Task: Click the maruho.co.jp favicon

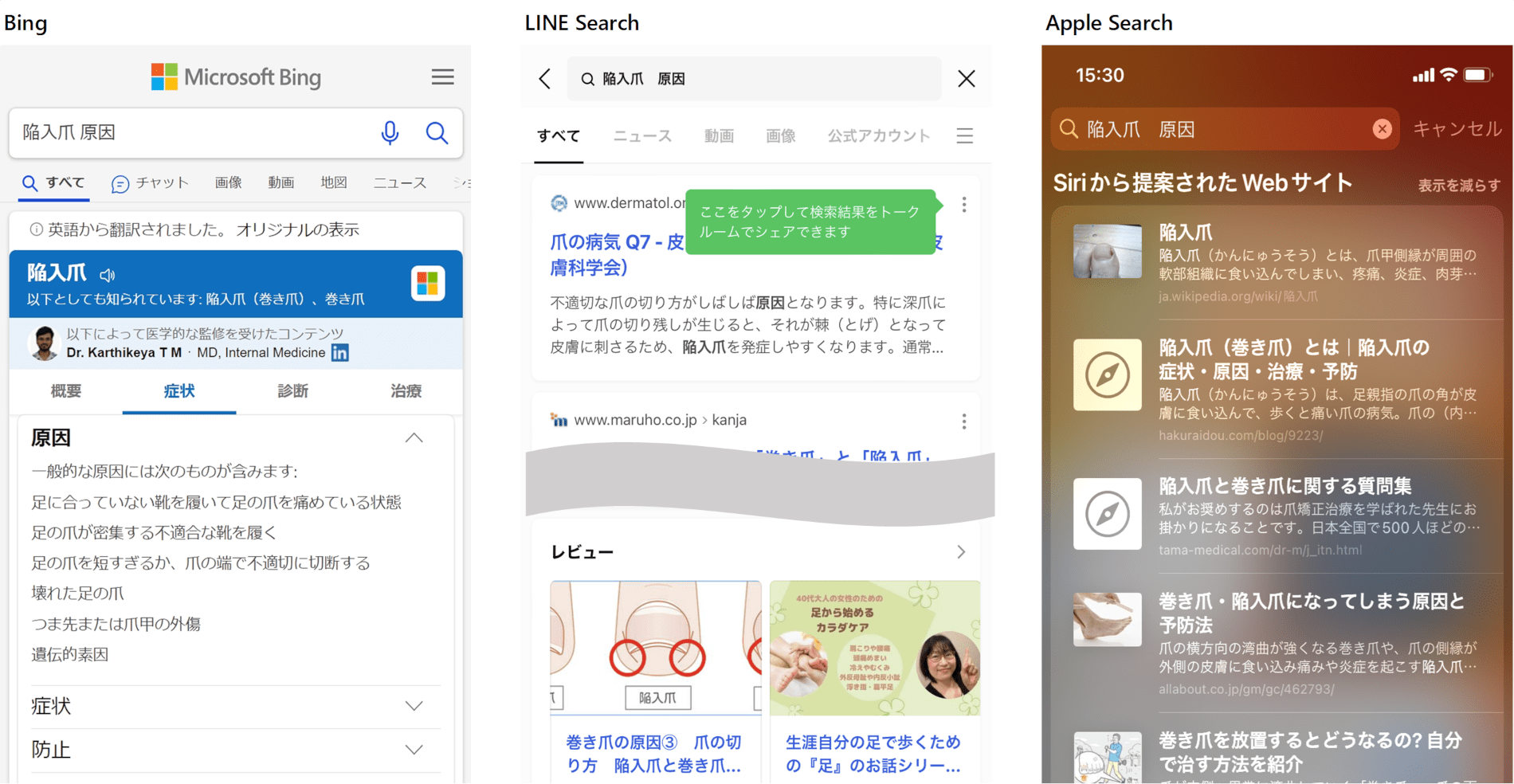Action: pyautogui.click(x=559, y=420)
